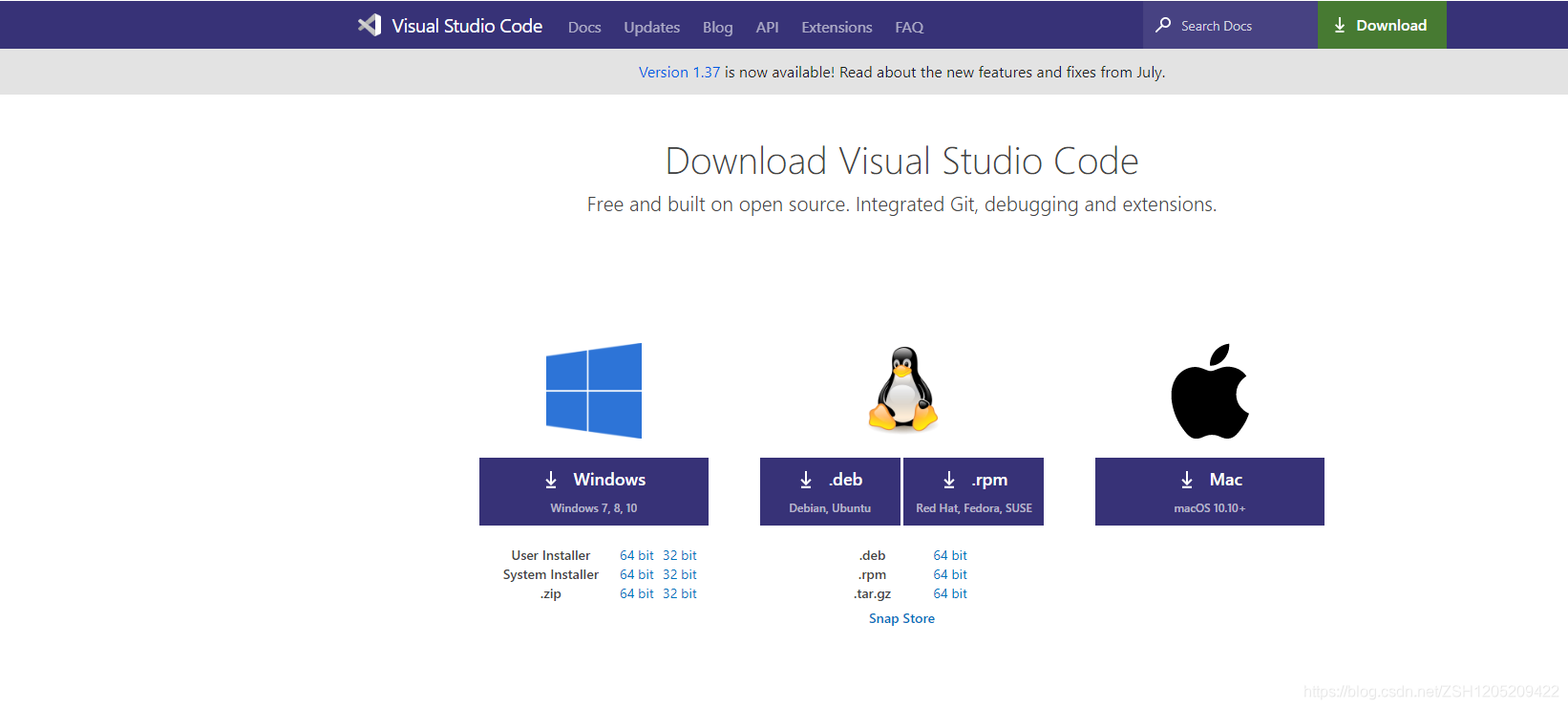1568x709 pixels.
Task: Go to the Blog page
Action: point(718,27)
